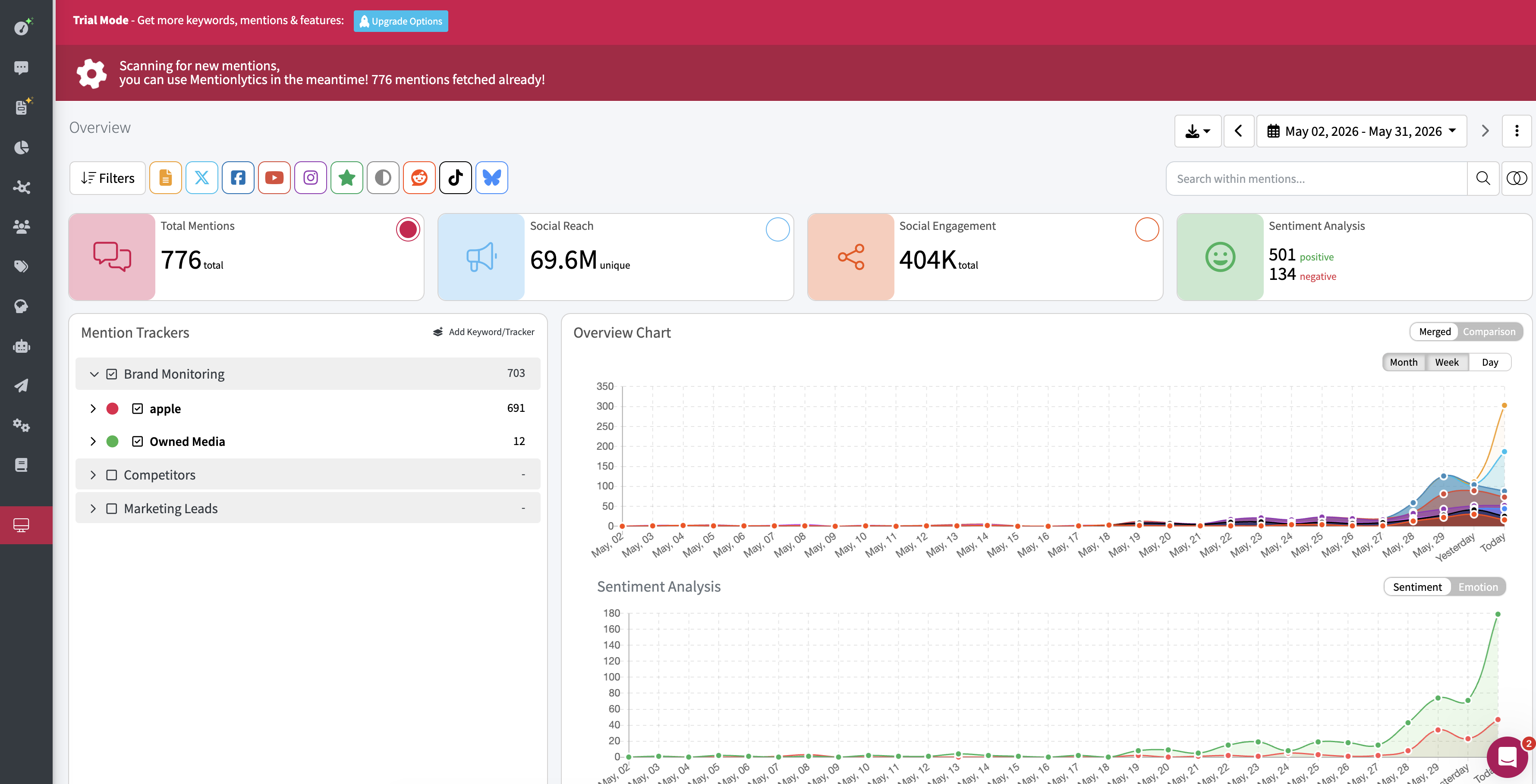Filter by Reddit source icon
This screenshot has width=1536, height=784.
tap(419, 178)
